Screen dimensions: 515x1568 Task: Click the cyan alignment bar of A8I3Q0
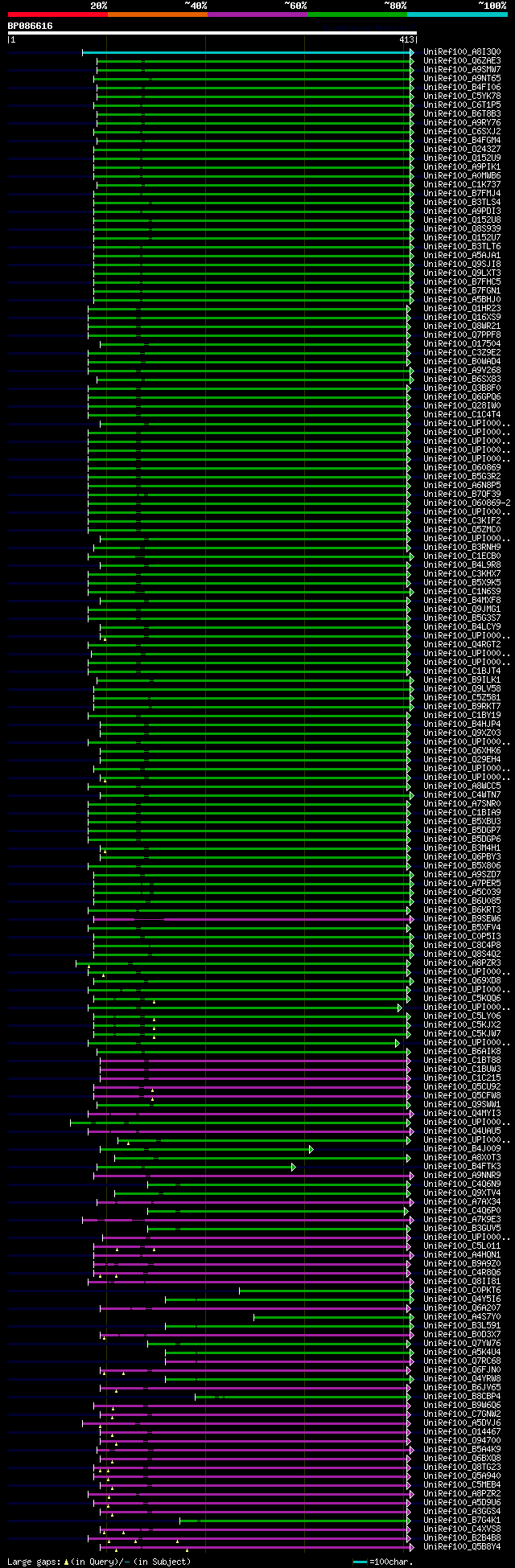(246, 52)
